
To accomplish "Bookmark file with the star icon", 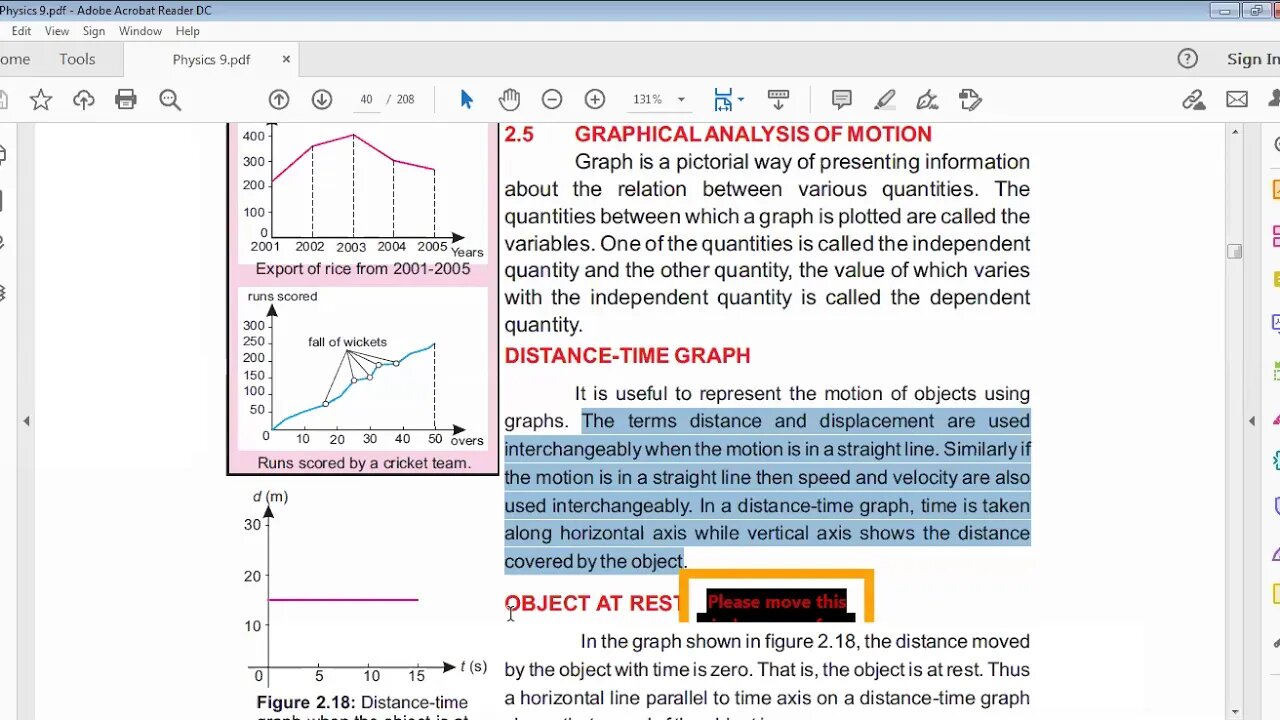I will click(x=41, y=99).
